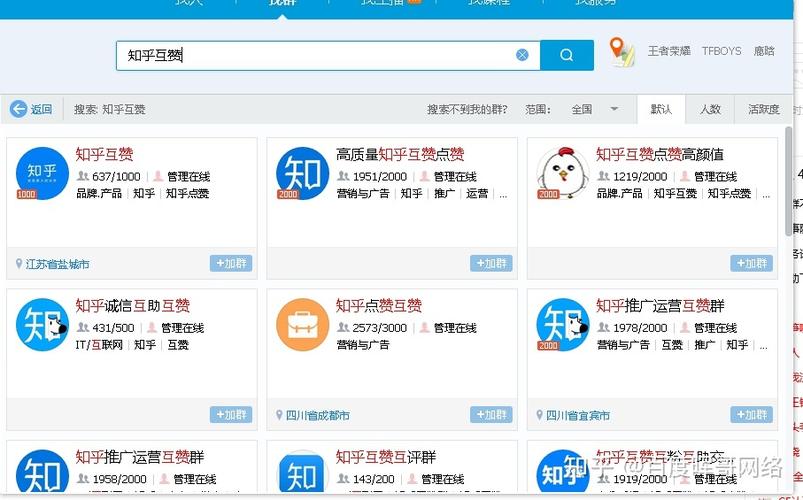Sort results by 人数 tab
Screen dimensions: 803x500
point(710,109)
